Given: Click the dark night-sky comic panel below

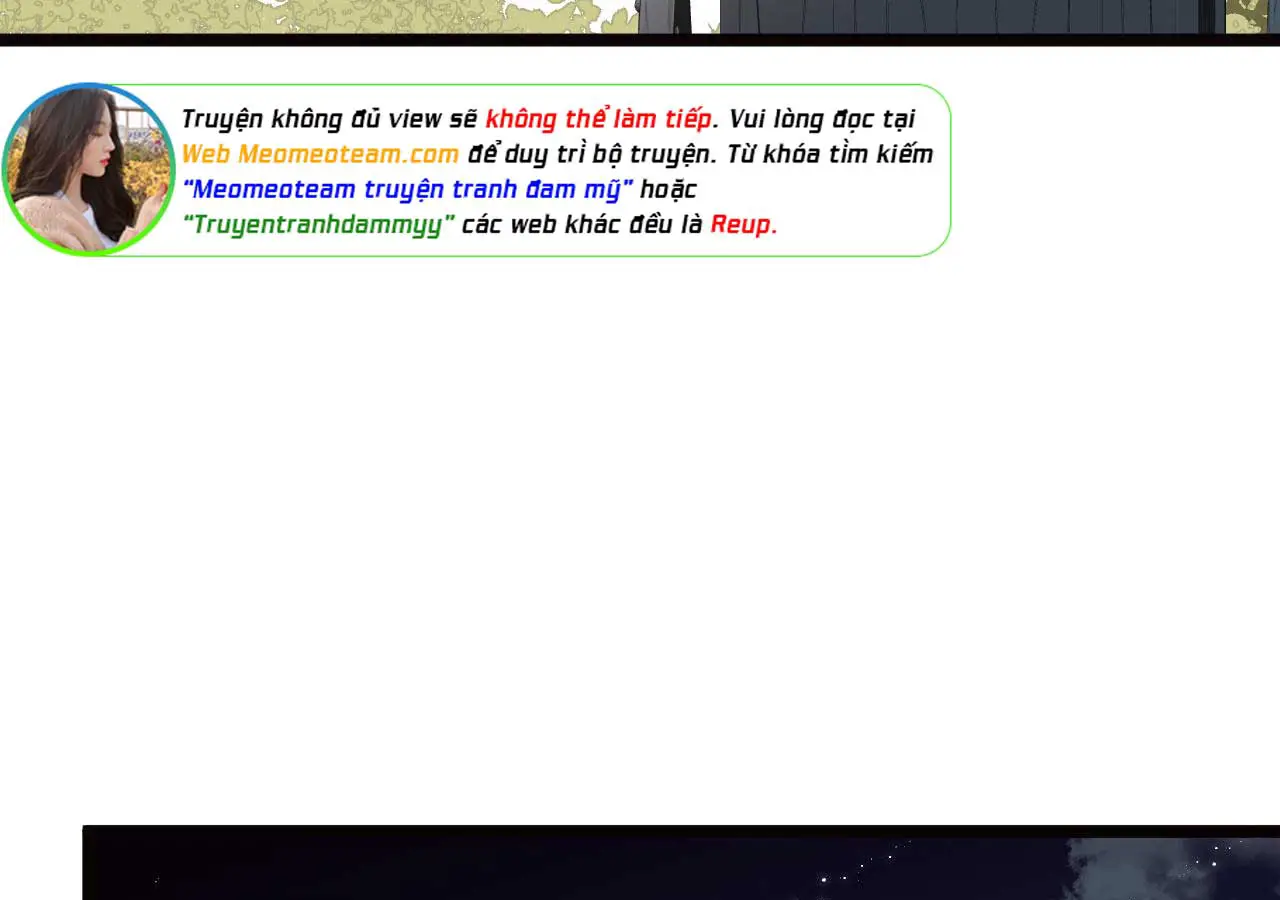Looking at the screenshot, I should tap(500, 865).
